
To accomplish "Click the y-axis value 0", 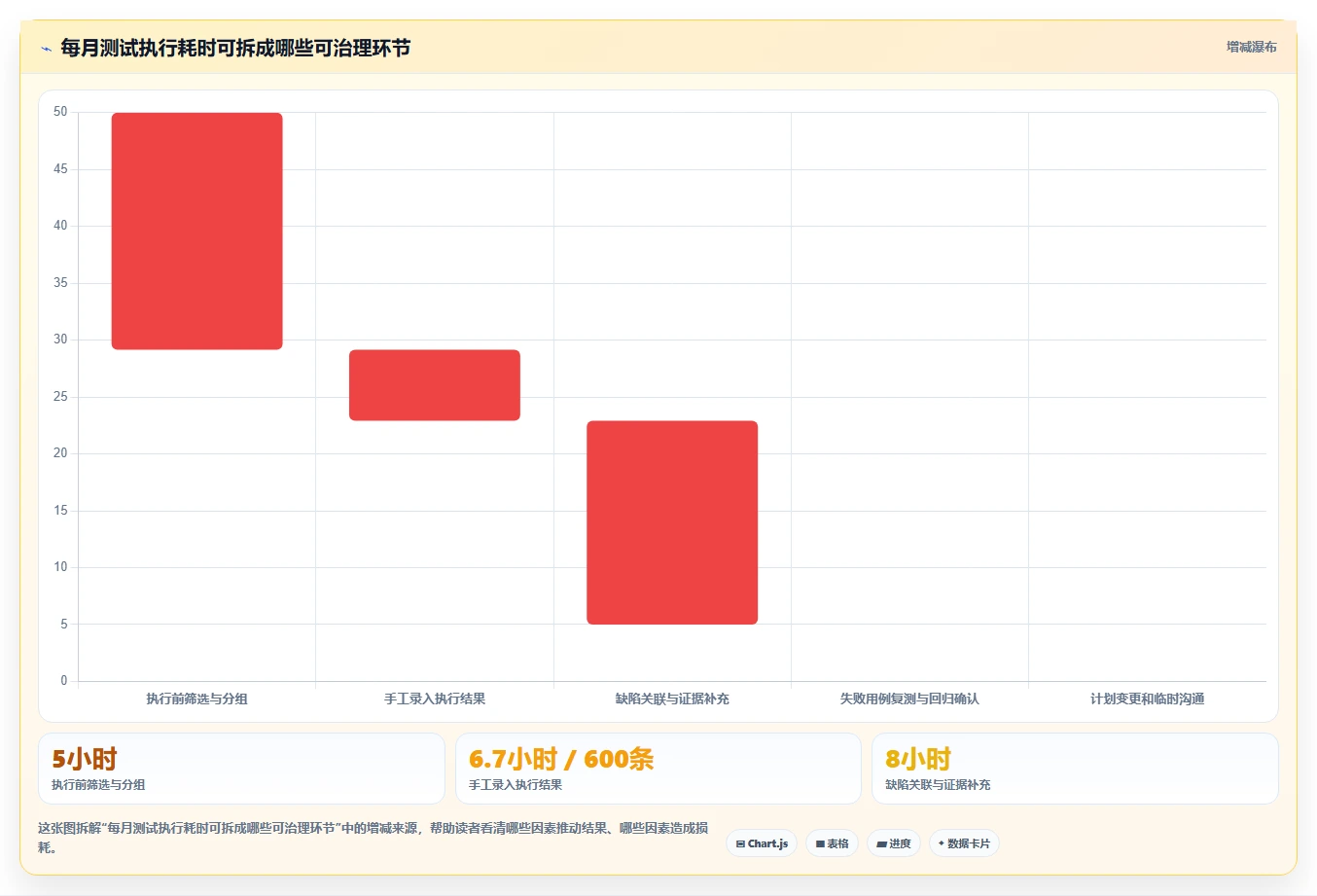I will coord(64,681).
